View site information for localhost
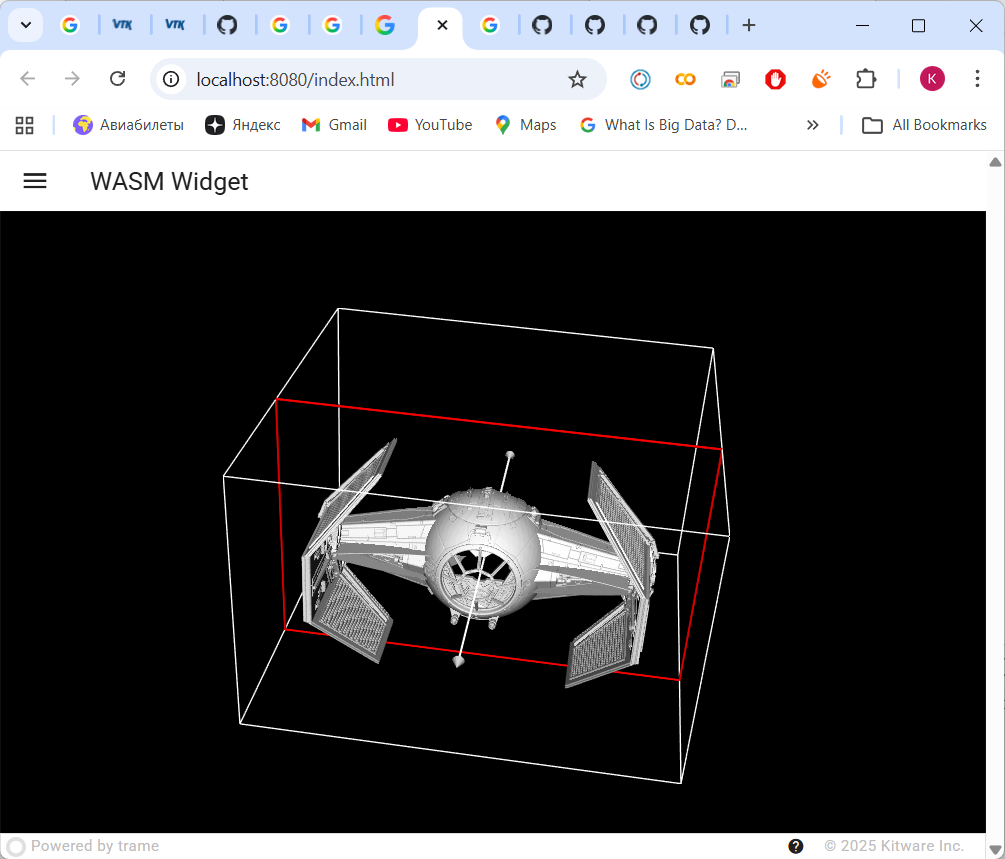 (x=172, y=79)
